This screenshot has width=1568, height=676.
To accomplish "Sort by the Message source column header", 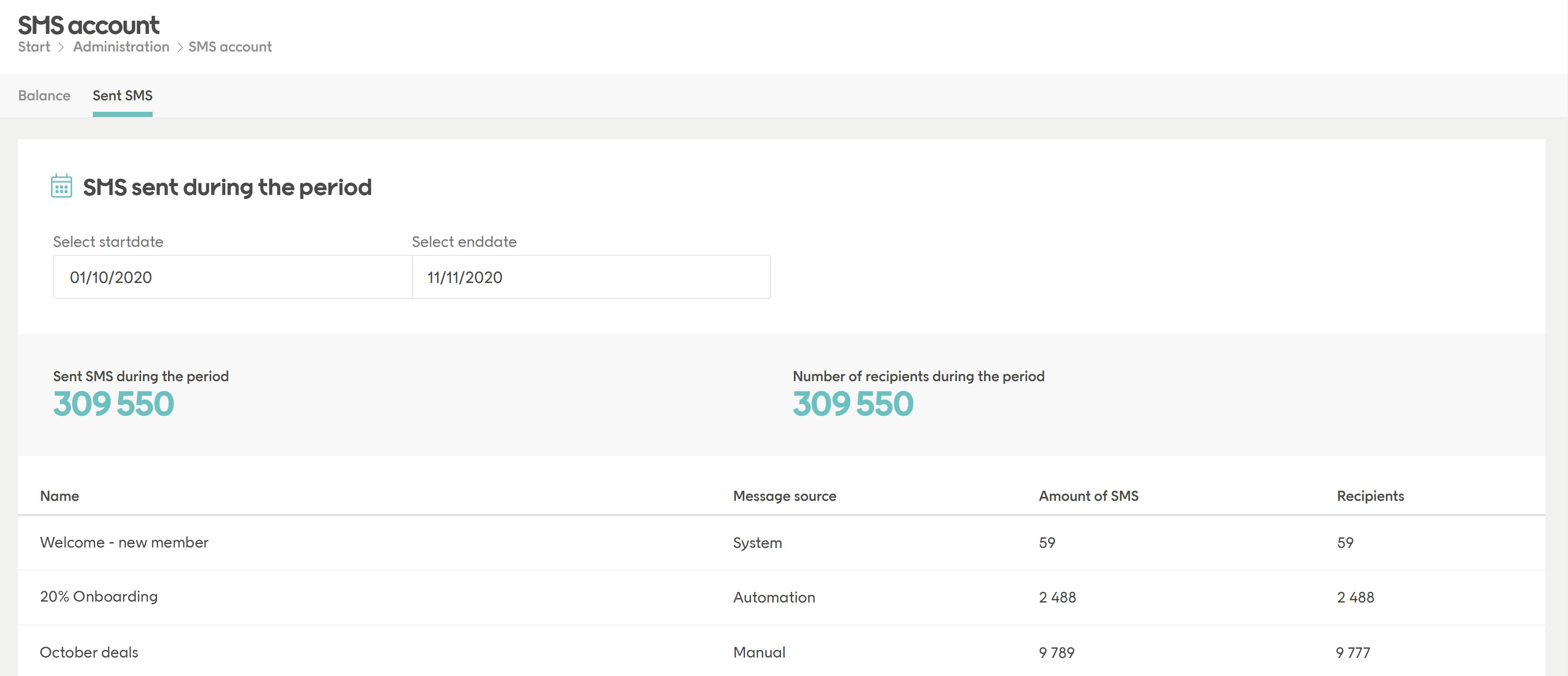I will 785,496.
